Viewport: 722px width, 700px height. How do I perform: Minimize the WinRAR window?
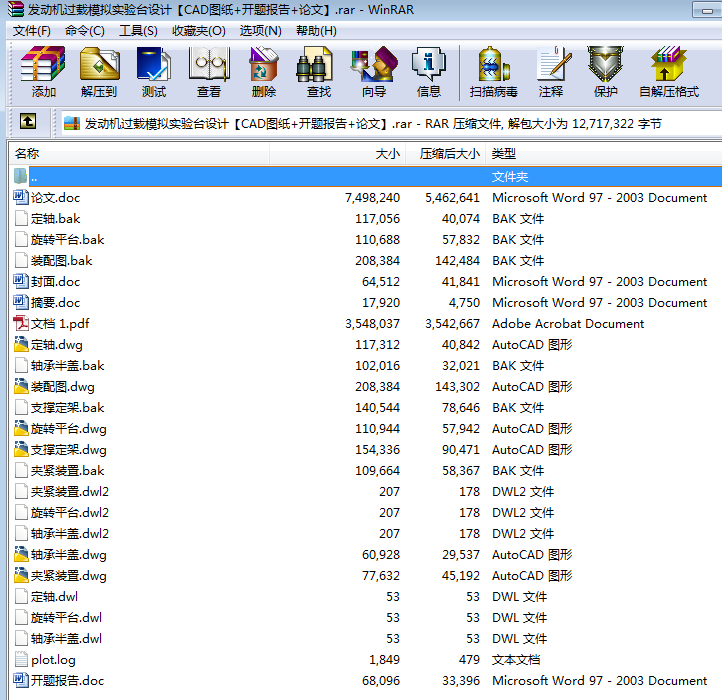(707, 10)
